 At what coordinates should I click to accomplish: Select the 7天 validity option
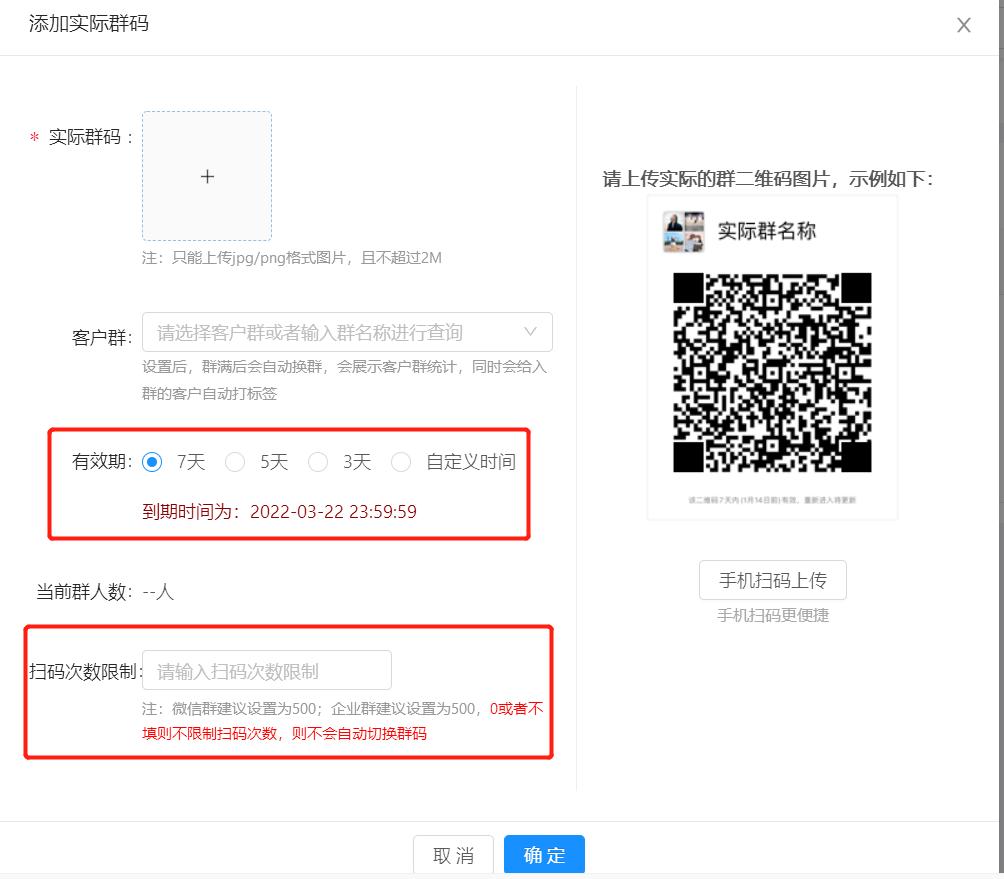154,462
